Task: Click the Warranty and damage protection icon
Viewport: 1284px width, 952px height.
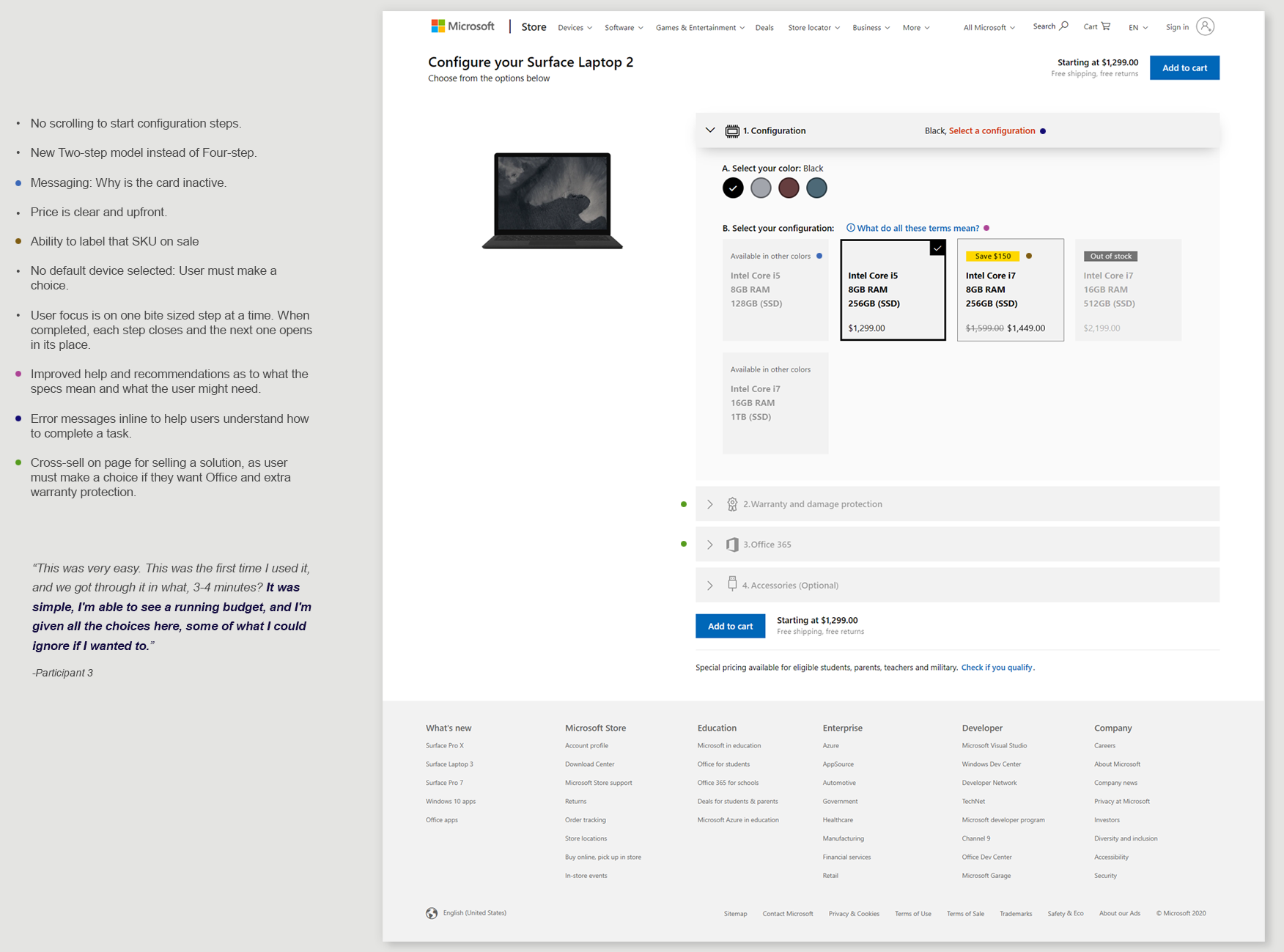Action: 732,504
